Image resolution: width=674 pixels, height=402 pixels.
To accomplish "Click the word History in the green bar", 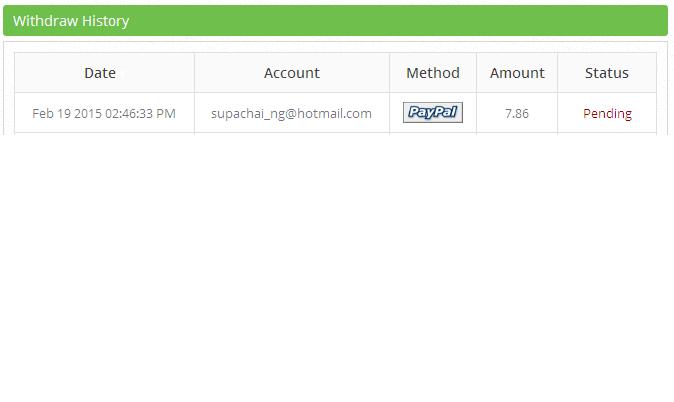I will click(x=103, y=20).
